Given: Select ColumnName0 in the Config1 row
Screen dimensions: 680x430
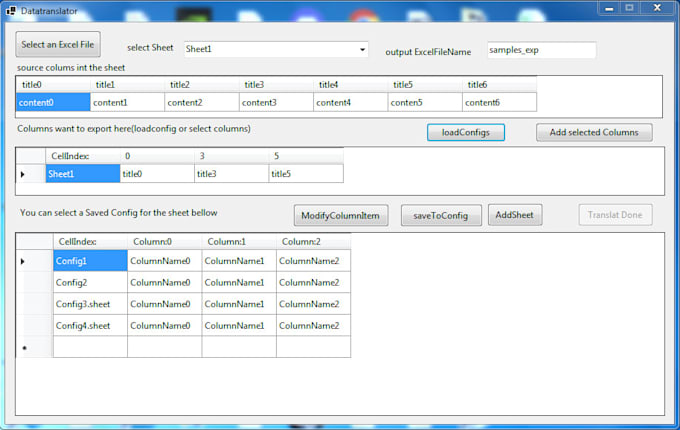Looking at the screenshot, I should 164,261.
